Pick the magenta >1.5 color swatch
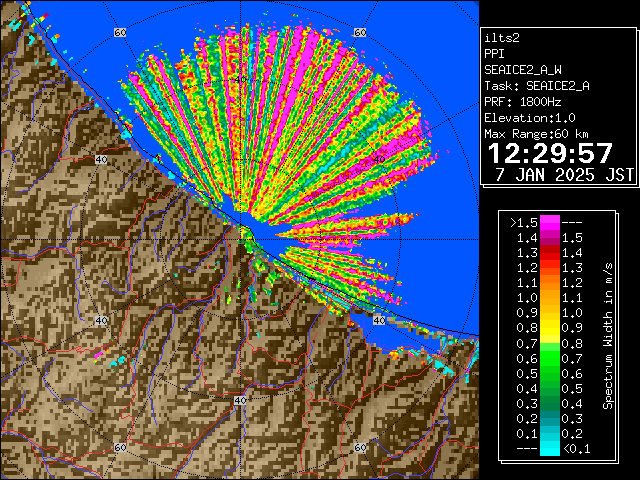Screen dimensions: 640x480 (550, 222)
